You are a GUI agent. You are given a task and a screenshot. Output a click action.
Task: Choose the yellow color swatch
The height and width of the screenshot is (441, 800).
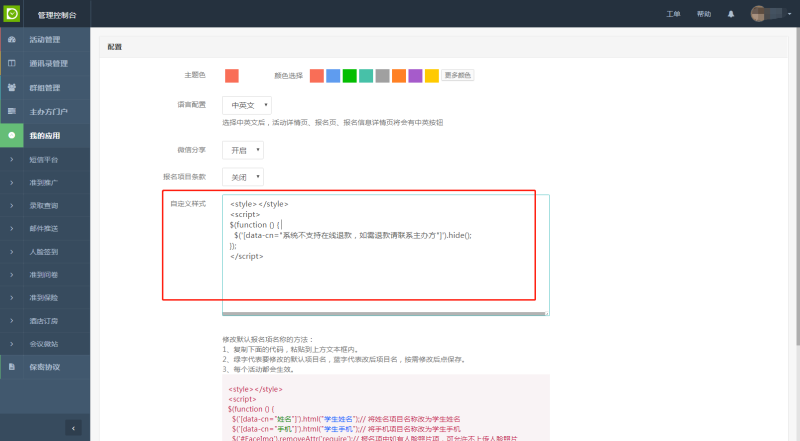432,76
